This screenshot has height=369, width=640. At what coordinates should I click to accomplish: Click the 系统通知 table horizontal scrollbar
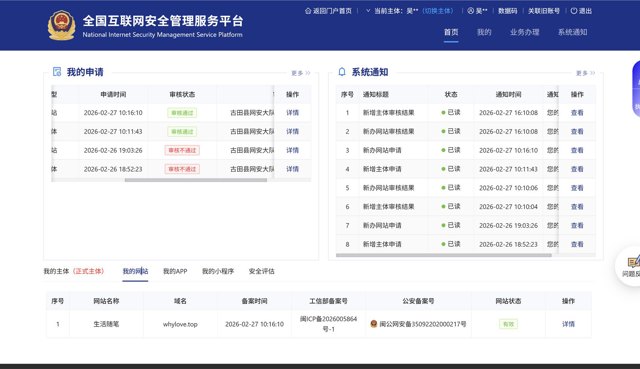(444, 255)
